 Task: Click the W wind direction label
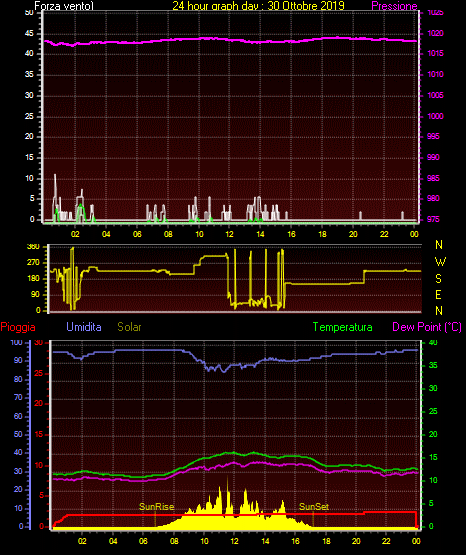[440, 262]
